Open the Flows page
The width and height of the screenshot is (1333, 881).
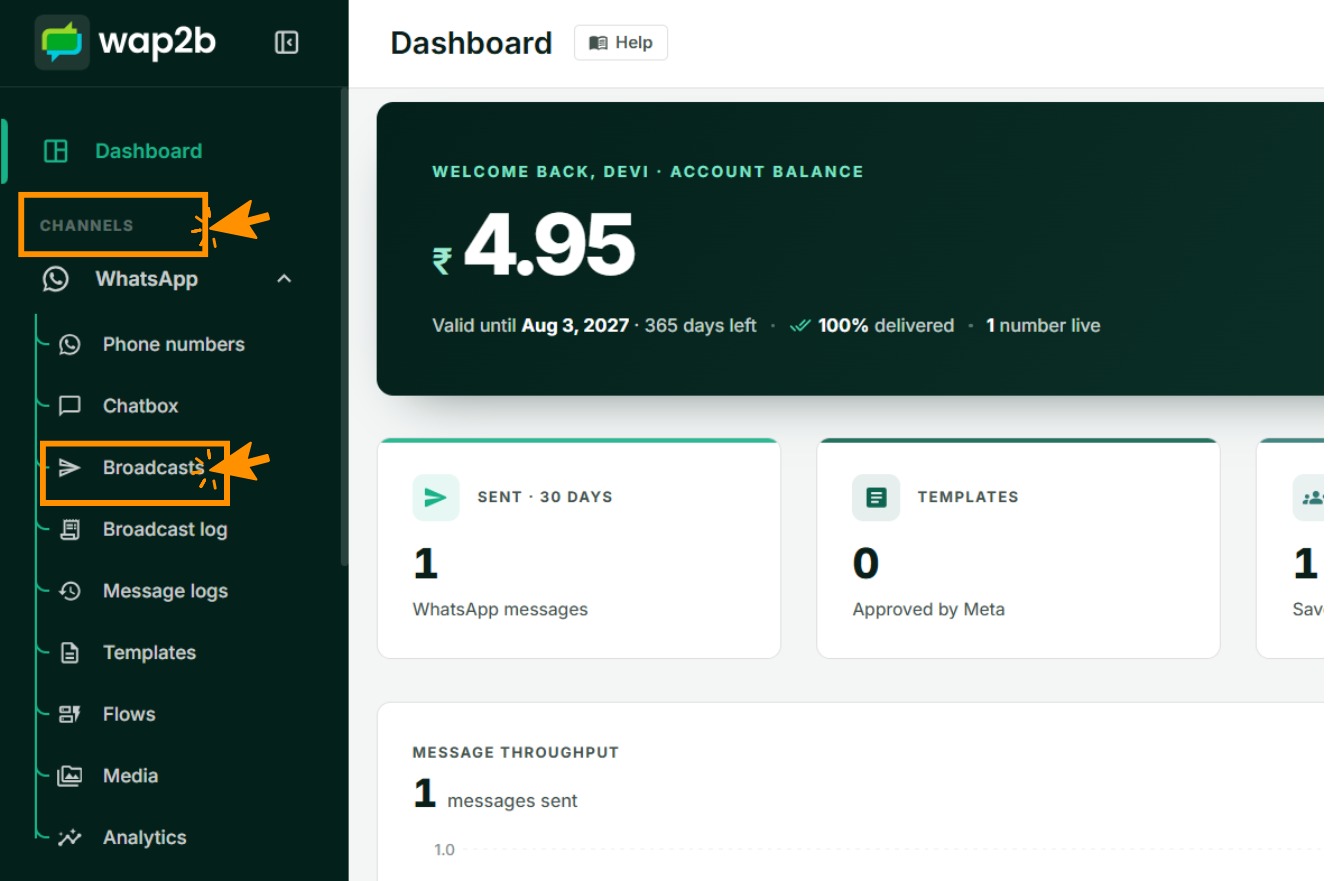[129, 714]
